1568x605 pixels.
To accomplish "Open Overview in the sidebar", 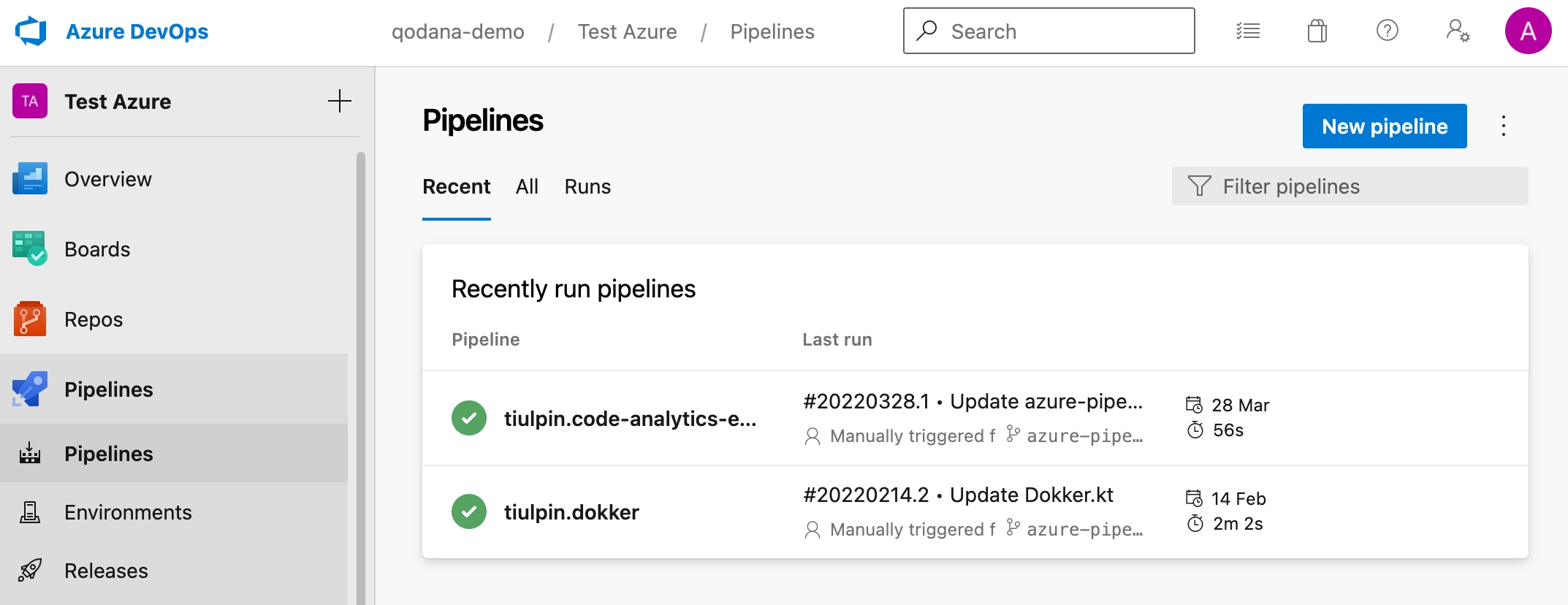I will pyautogui.click(x=174, y=179).
